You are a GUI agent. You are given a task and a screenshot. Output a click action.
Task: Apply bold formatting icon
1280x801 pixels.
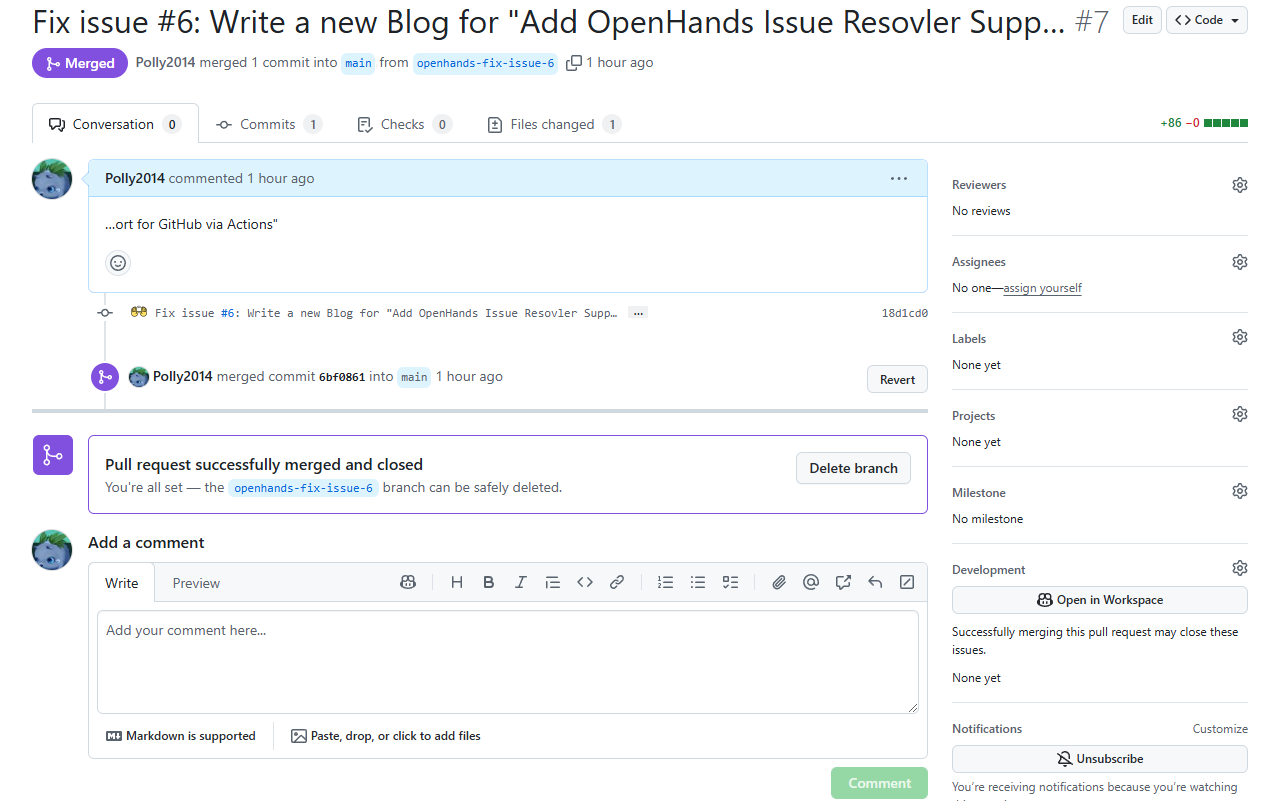(489, 582)
